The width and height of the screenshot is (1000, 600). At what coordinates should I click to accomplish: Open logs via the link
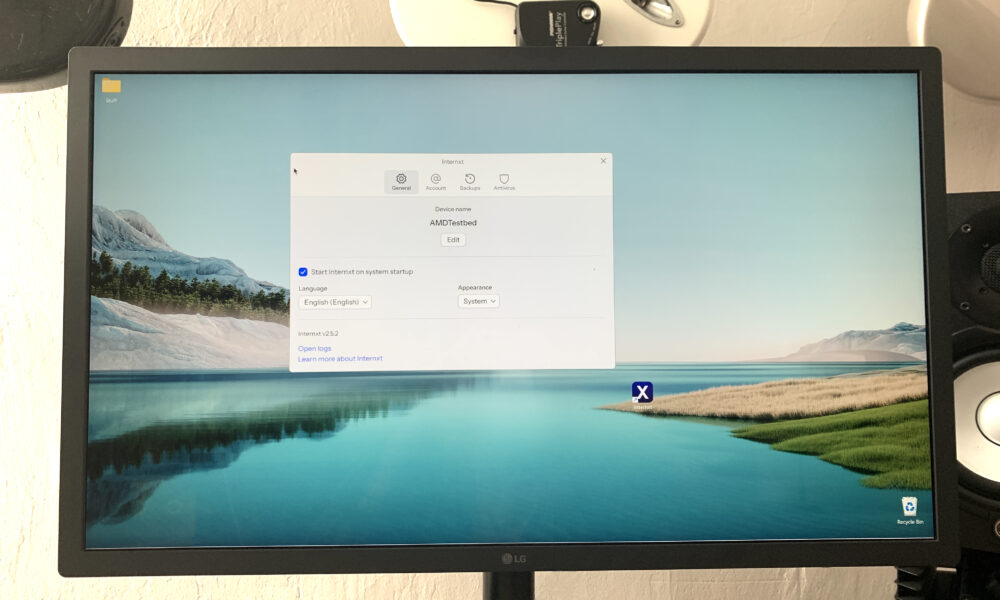coord(316,348)
